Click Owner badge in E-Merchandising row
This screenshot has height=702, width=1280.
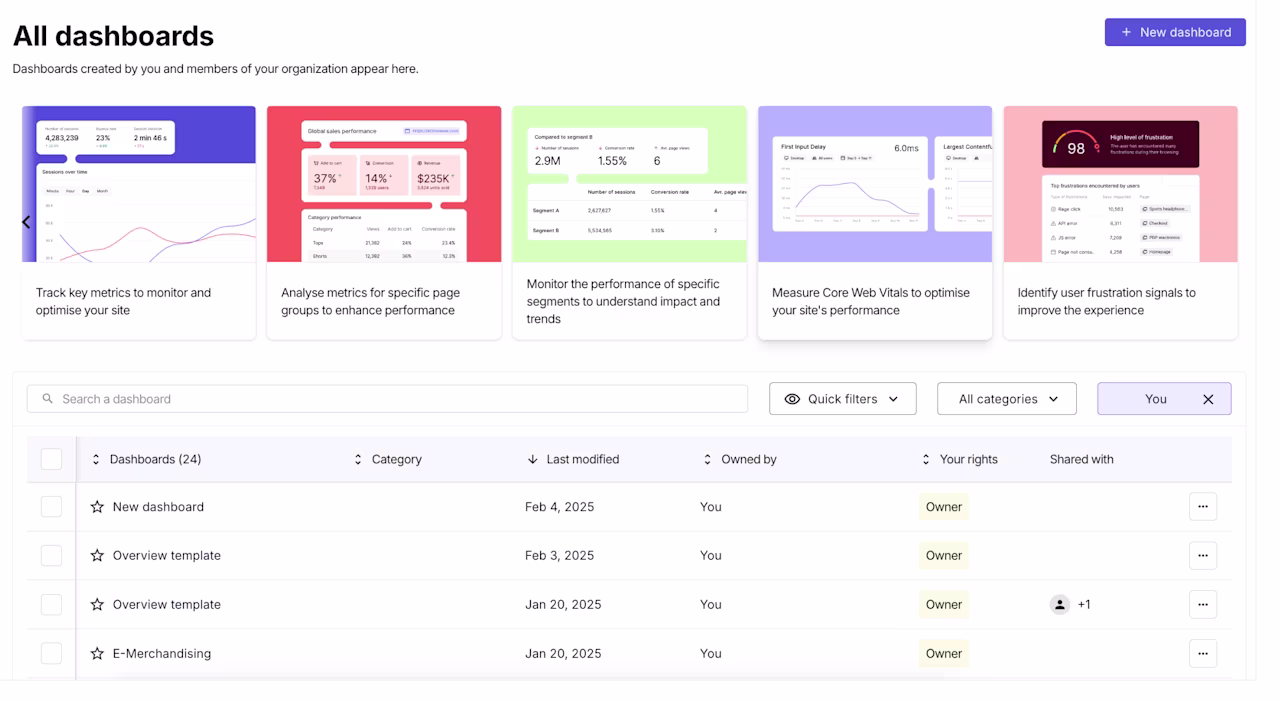(x=944, y=654)
